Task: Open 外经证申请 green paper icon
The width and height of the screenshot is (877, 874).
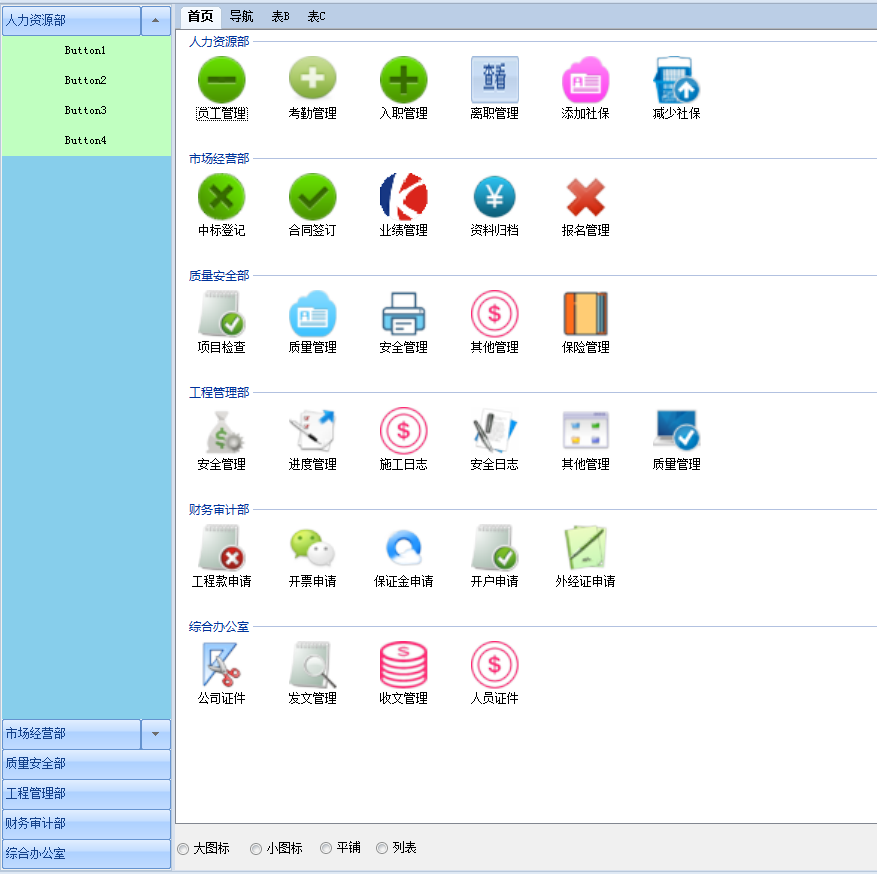Action: [586, 547]
